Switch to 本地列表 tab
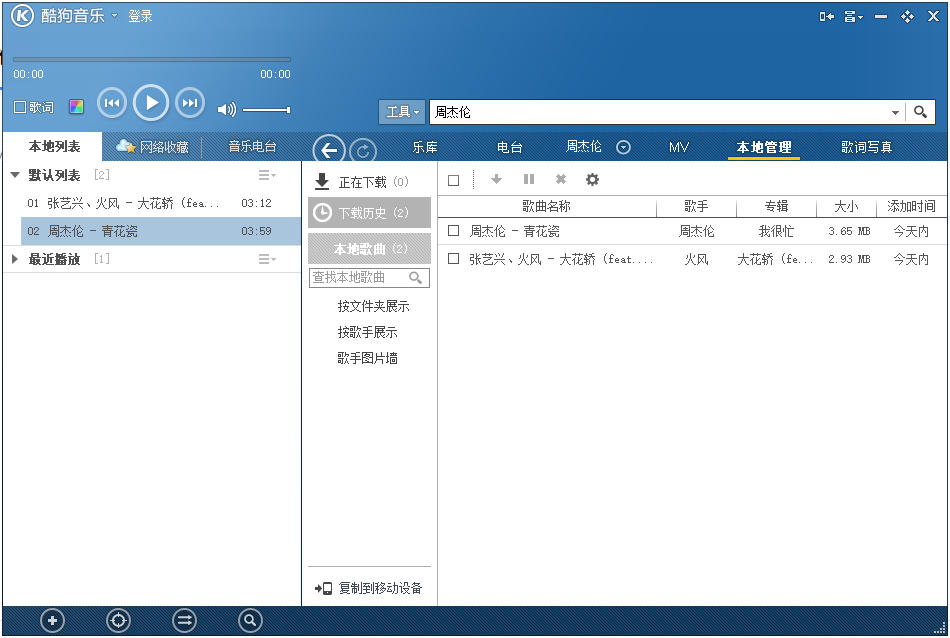Image resolution: width=950 pixels, height=638 pixels. [54, 147]
